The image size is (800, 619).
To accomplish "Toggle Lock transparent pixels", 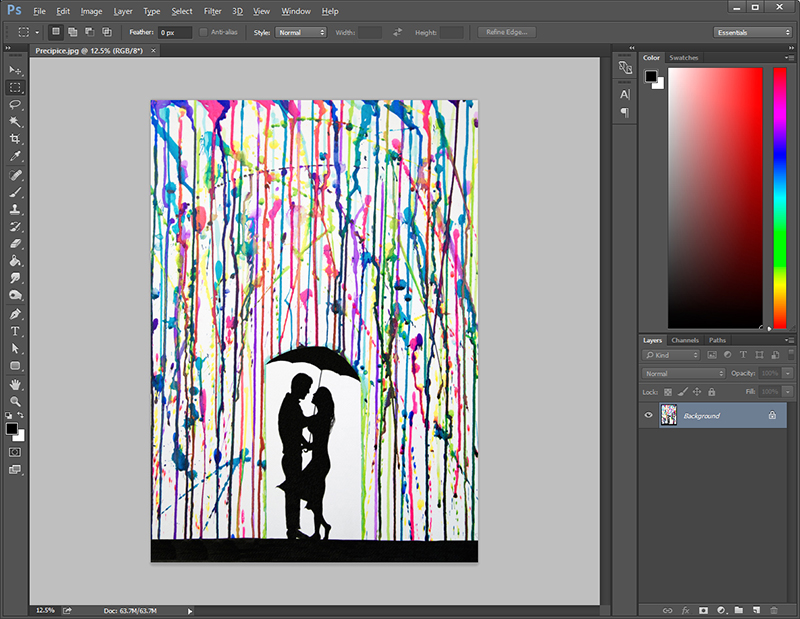I will [x=668, y=392].
